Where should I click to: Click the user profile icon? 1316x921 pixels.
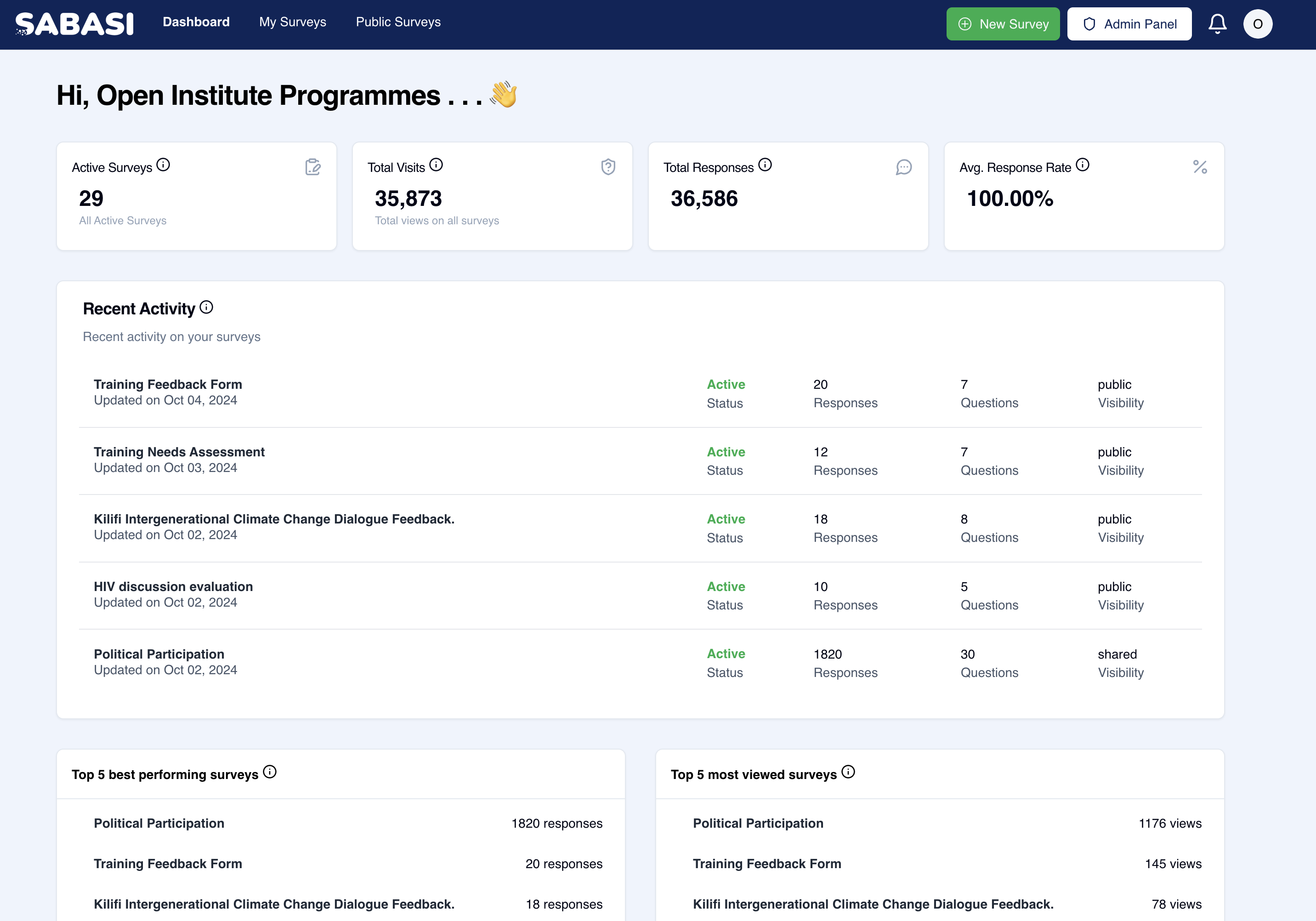pyautogui.click(x=1258, y=24)
